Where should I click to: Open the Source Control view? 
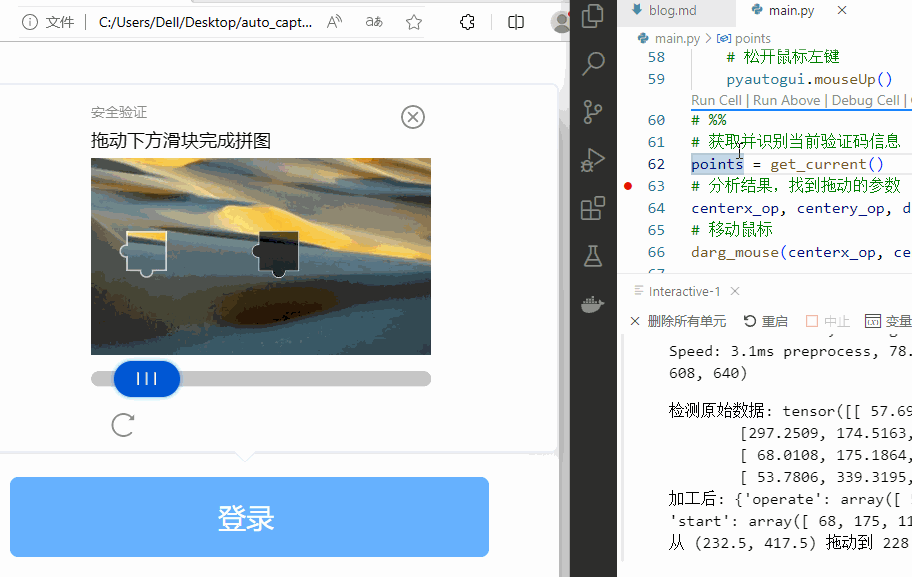click(593, 112)
